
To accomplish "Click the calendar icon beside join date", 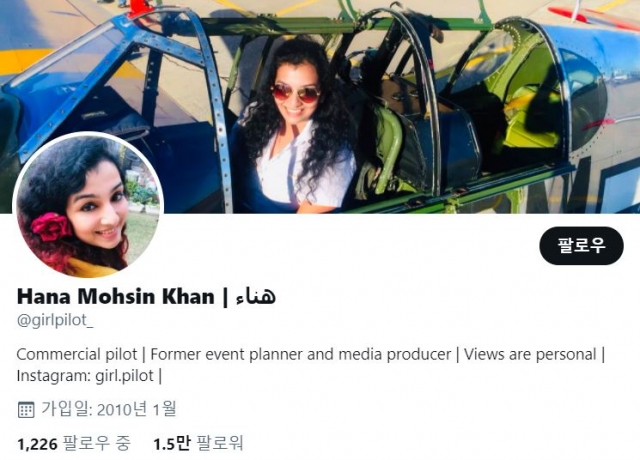I will click(x=26, y=409).
